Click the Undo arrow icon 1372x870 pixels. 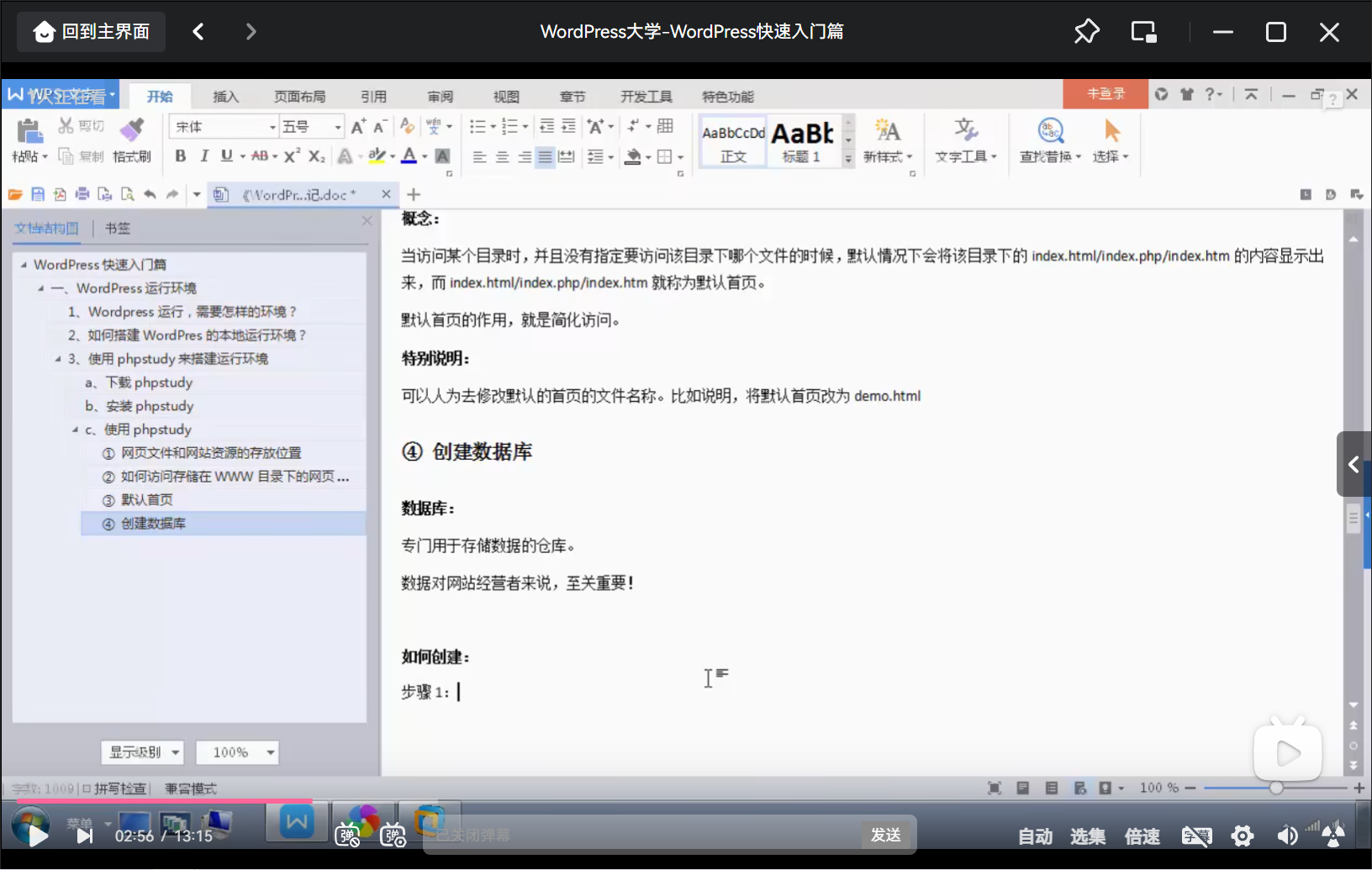coord(150,195)
